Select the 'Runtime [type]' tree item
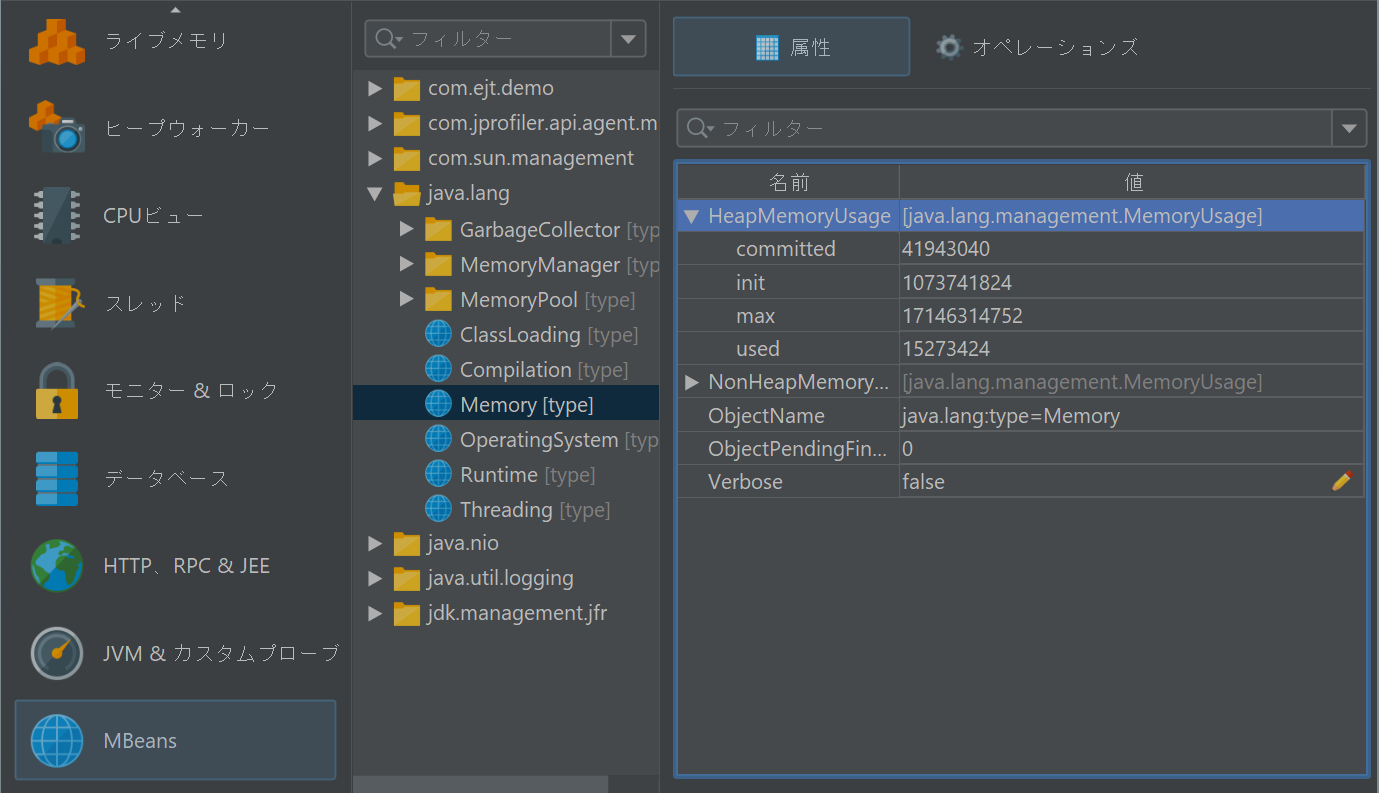 [527, 474]
